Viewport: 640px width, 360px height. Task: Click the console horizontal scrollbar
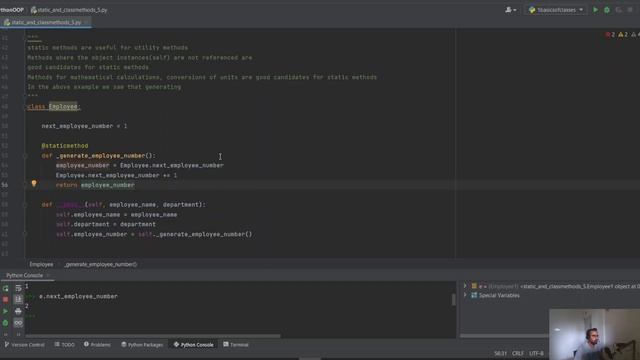[x=153, y=336]
